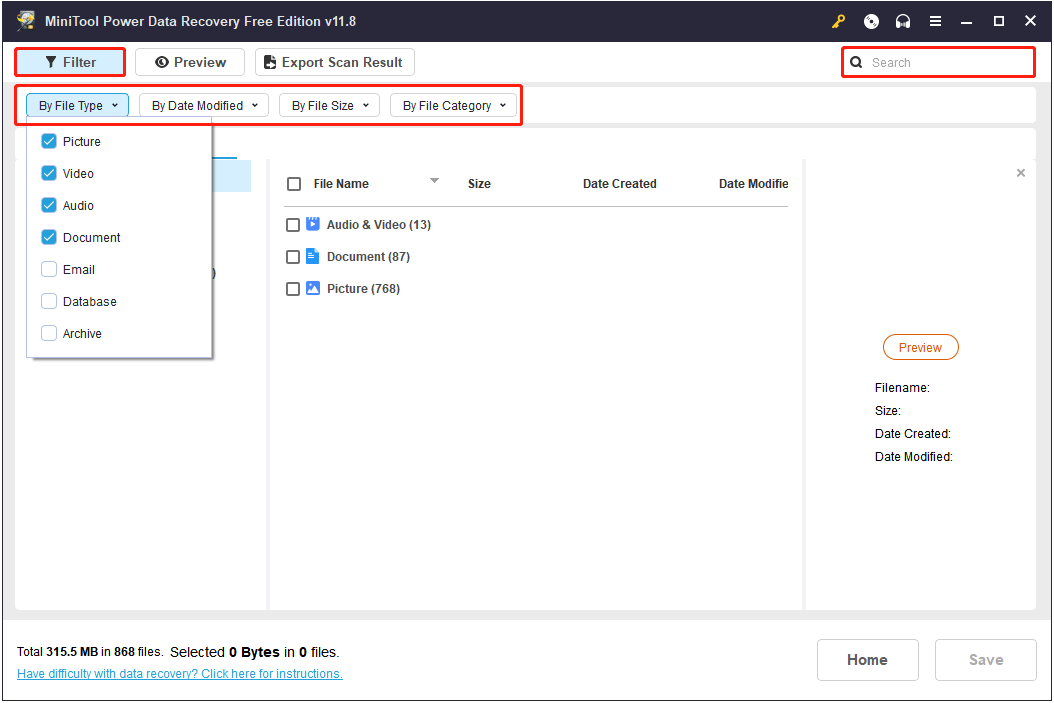Click the key register icon in title bar

tap(839, 21)
